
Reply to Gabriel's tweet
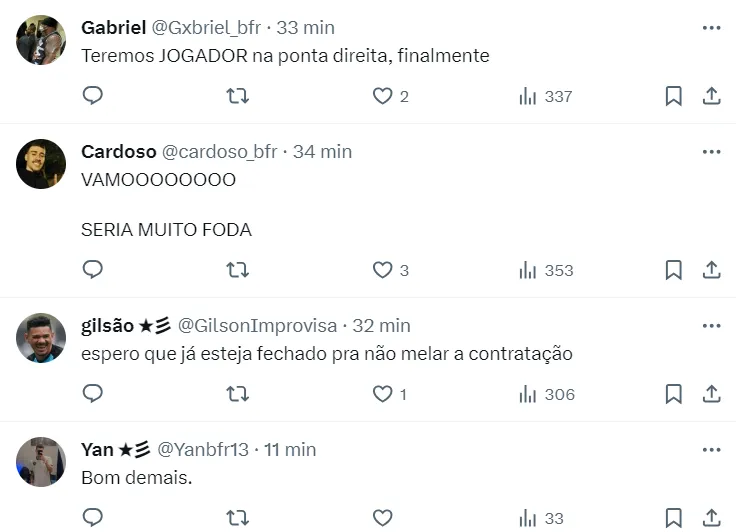click(93, 96)
